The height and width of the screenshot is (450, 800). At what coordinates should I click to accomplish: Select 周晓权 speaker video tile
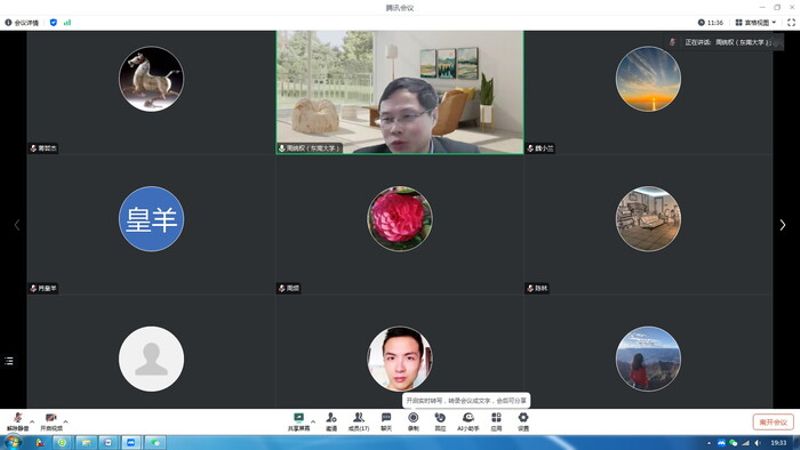click(400, 91)
